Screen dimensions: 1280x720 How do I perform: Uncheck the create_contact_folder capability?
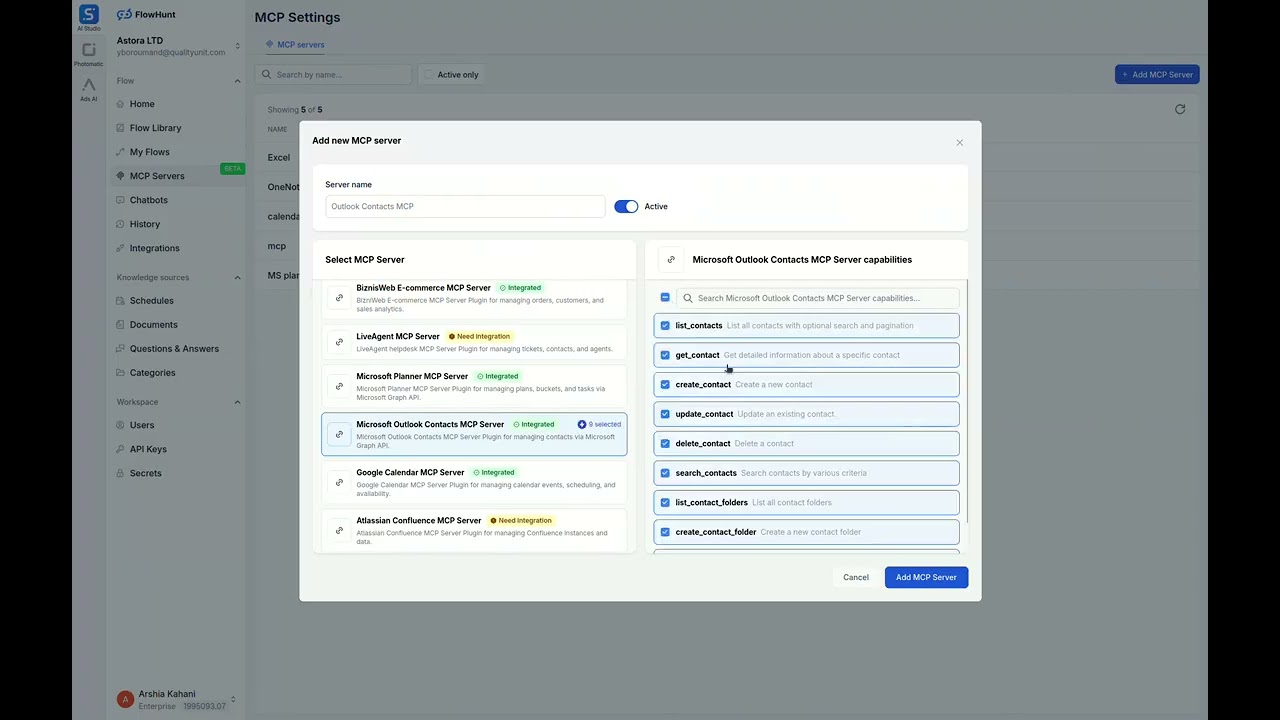665,532
